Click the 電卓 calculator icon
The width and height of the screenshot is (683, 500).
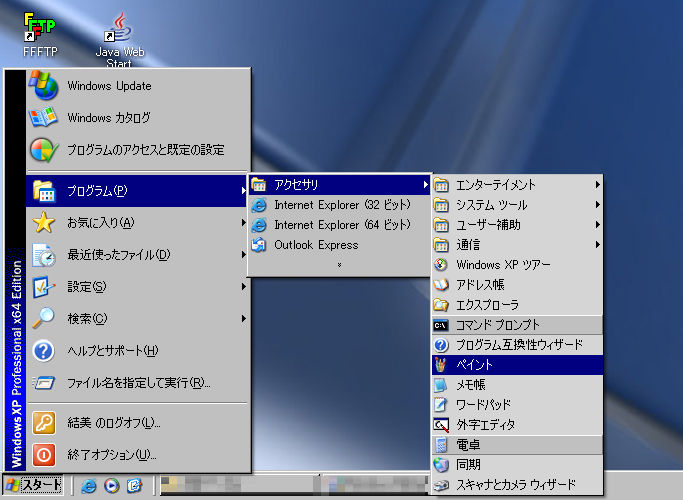pos(441,445)
